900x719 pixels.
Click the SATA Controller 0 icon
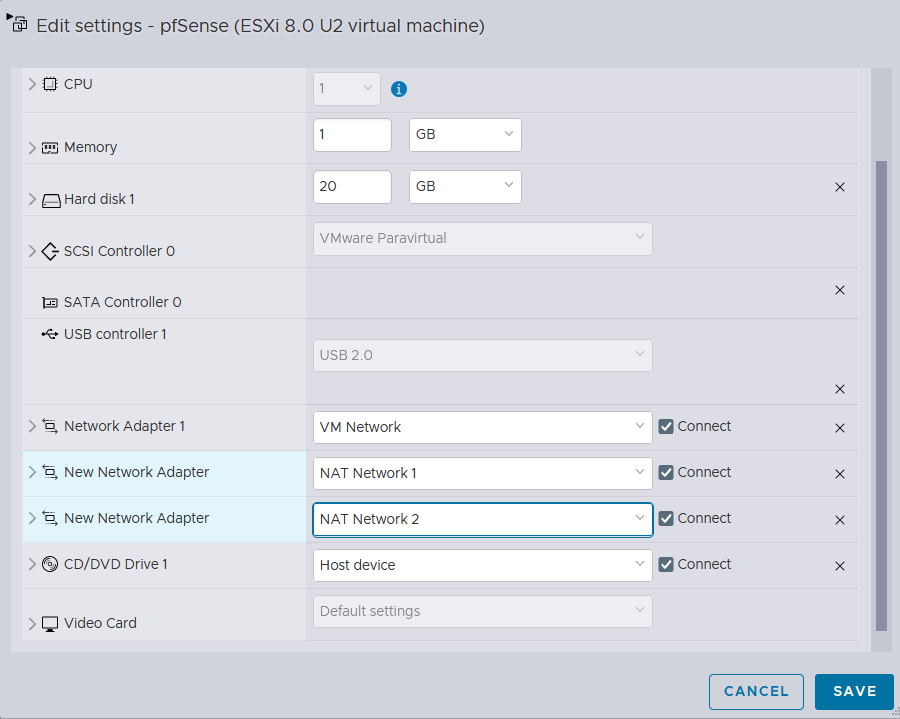50,302
